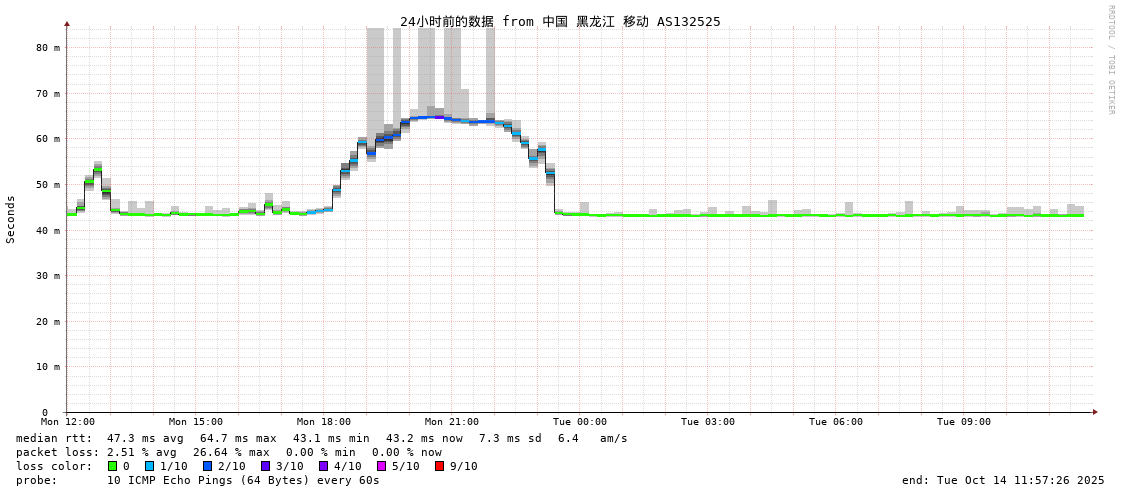
Task: Select the 4/10 loss color swatch
Action: [x=324, y=466]
